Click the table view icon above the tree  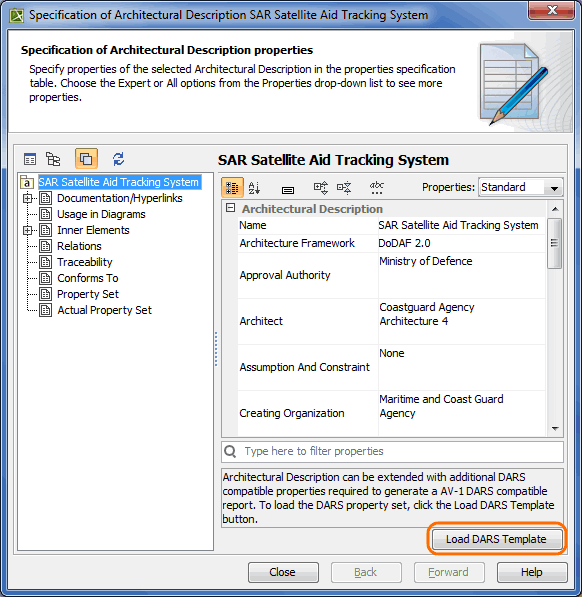coord(30,159)
